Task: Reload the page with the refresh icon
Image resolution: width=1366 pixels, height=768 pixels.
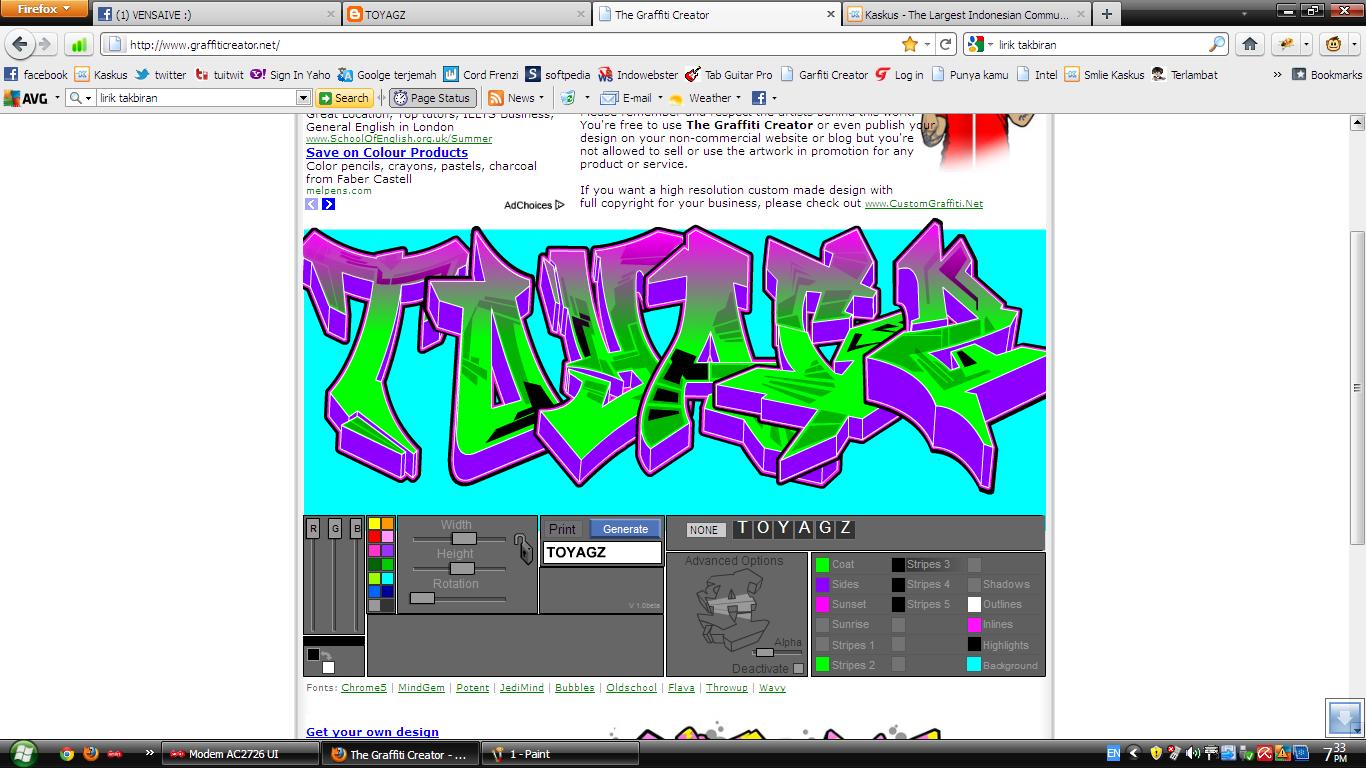Action: point(945,44)
